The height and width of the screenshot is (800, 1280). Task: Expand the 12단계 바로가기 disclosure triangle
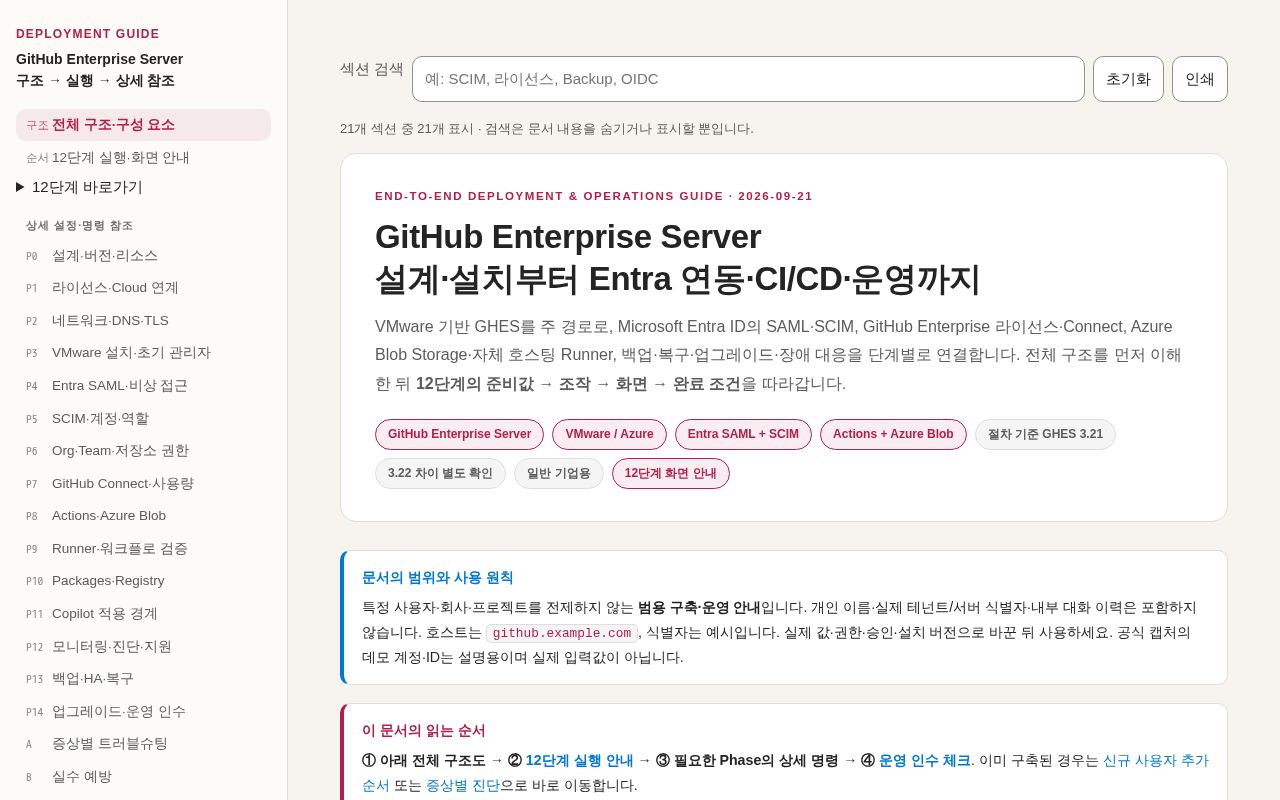(x=20, y=187)
